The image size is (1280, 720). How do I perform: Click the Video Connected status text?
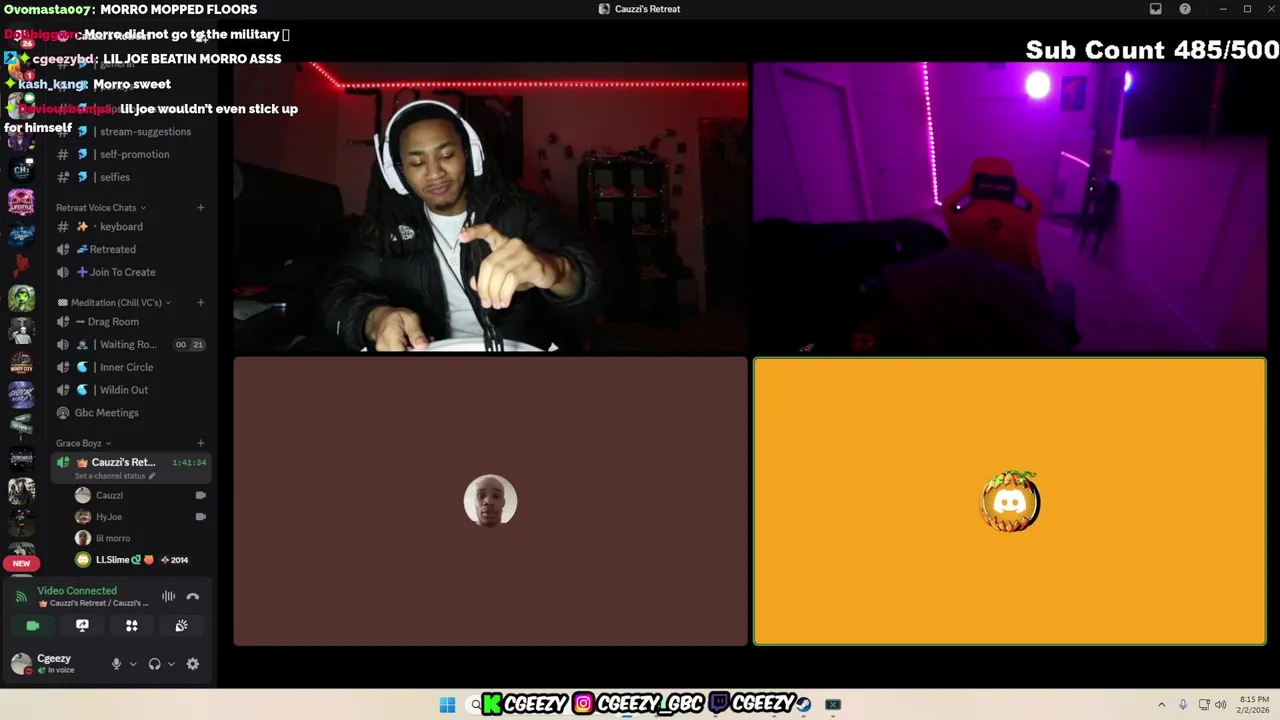(77, 591)
